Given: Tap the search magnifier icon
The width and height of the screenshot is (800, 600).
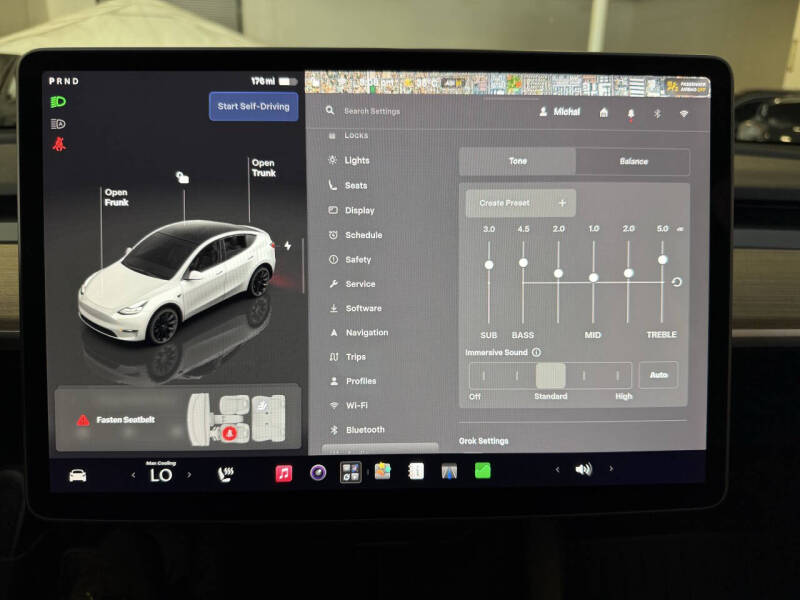Looking at the screenshot, I should coord(330,110).
